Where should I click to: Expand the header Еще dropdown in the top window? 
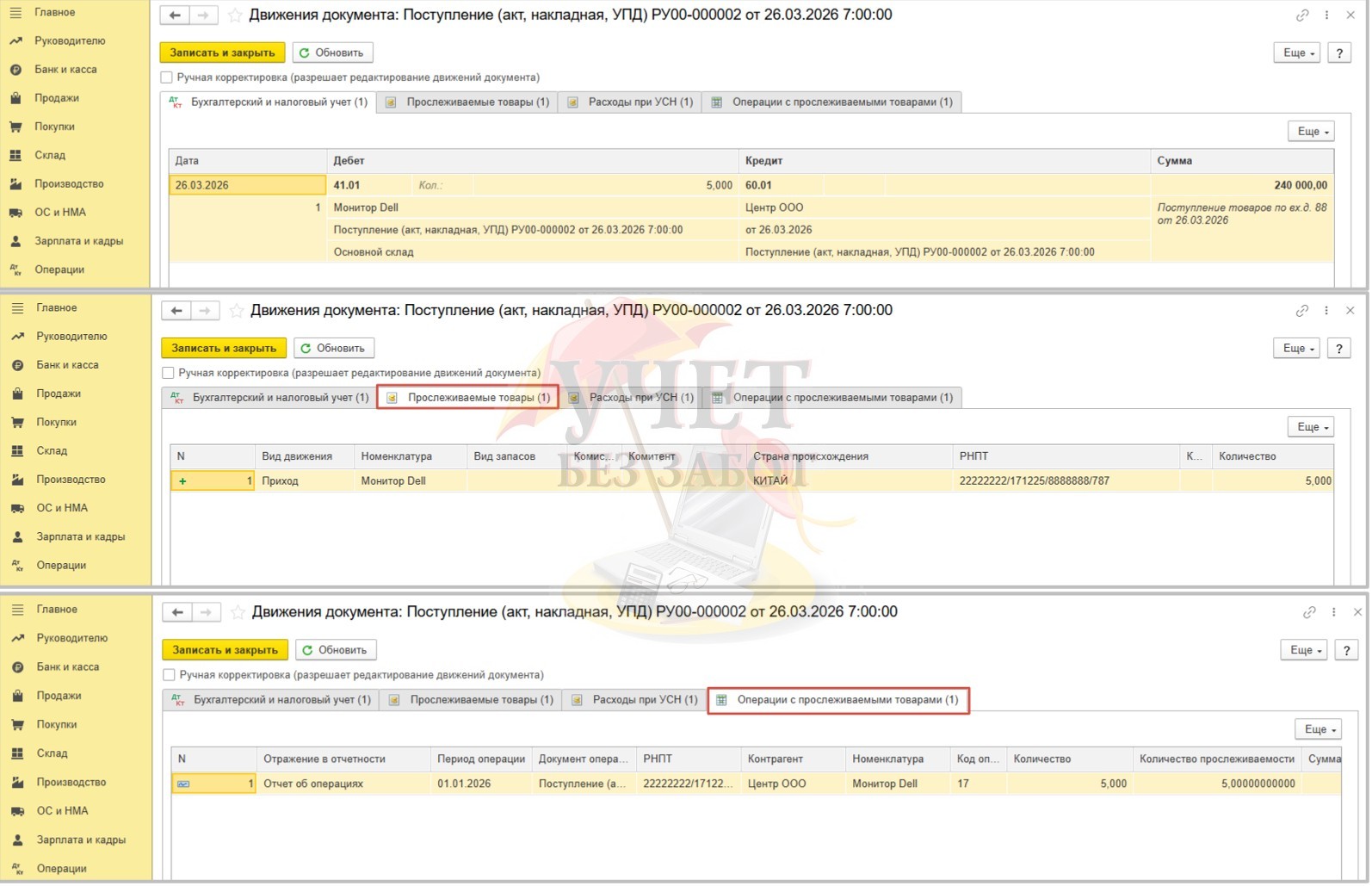click(1298, 53)
